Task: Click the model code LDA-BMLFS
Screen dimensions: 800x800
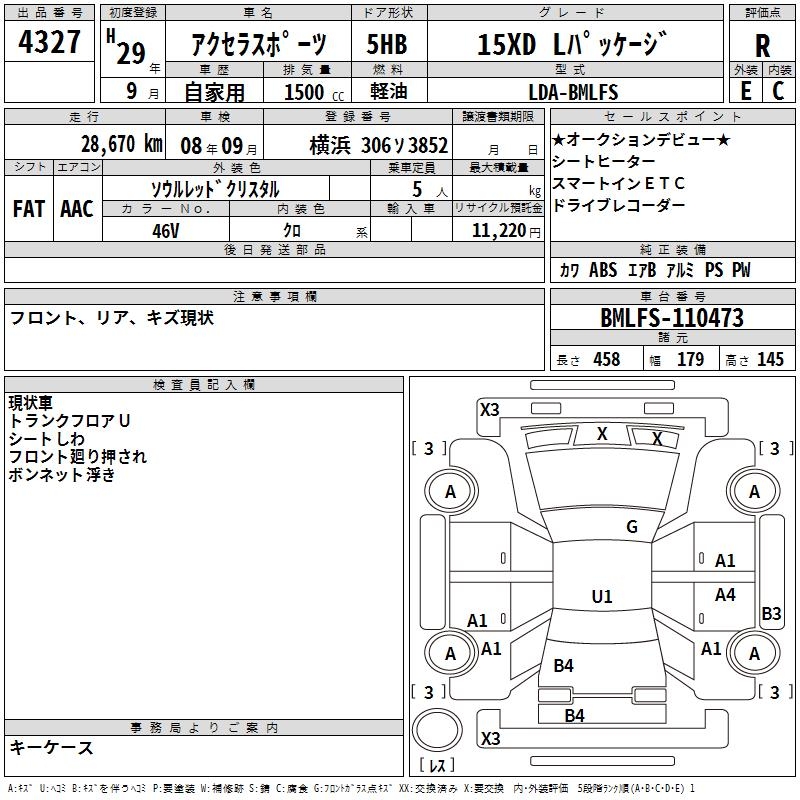Action: pos(573,92)
